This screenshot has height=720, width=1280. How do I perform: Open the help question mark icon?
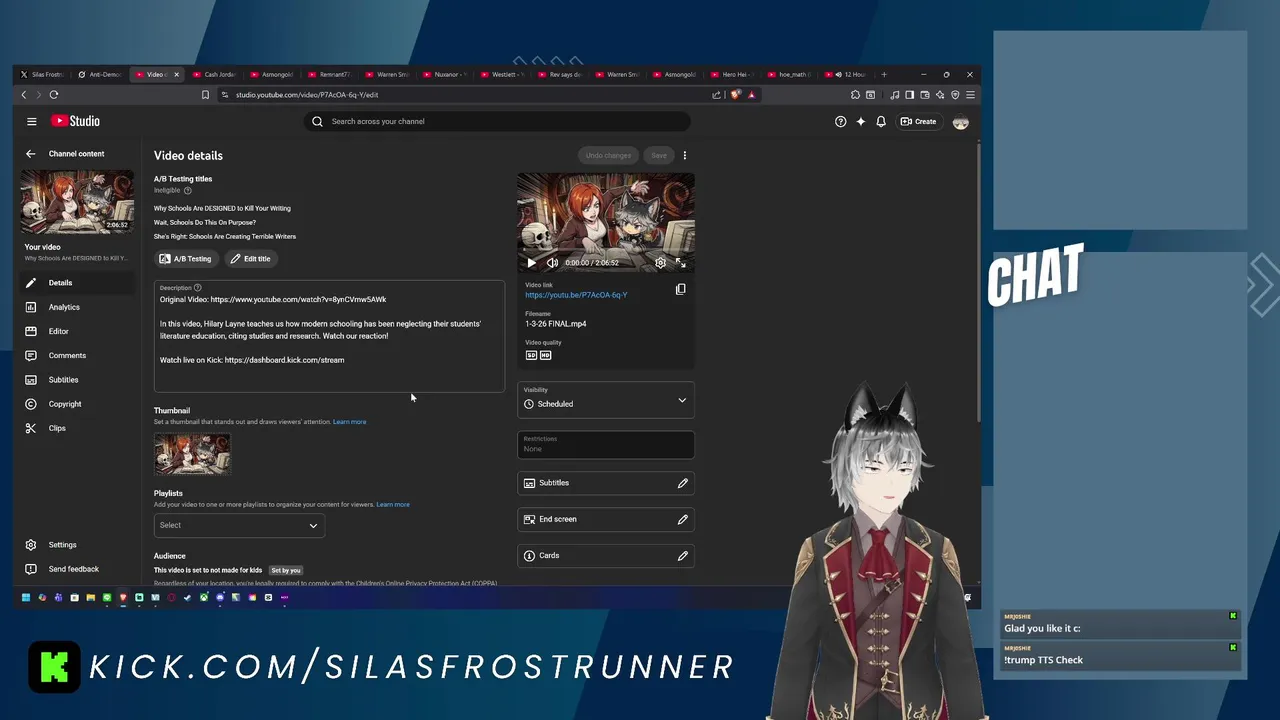pyautogui.click(x=840, y=121)
